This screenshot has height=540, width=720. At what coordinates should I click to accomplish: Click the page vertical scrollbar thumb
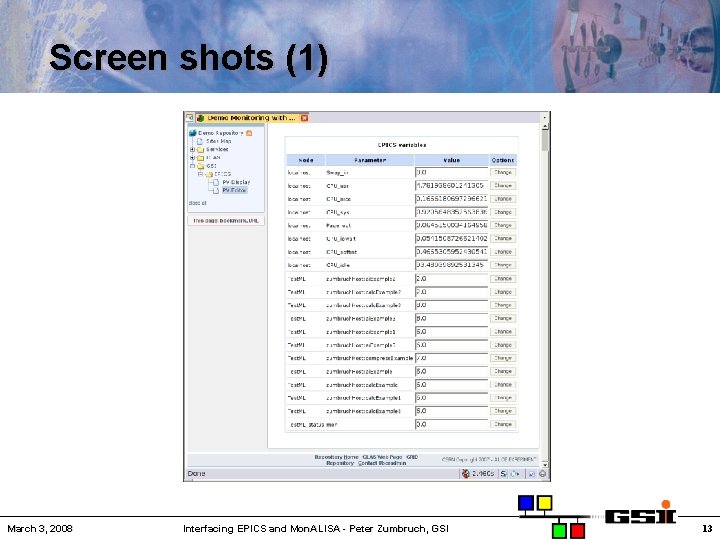[545, 141]
